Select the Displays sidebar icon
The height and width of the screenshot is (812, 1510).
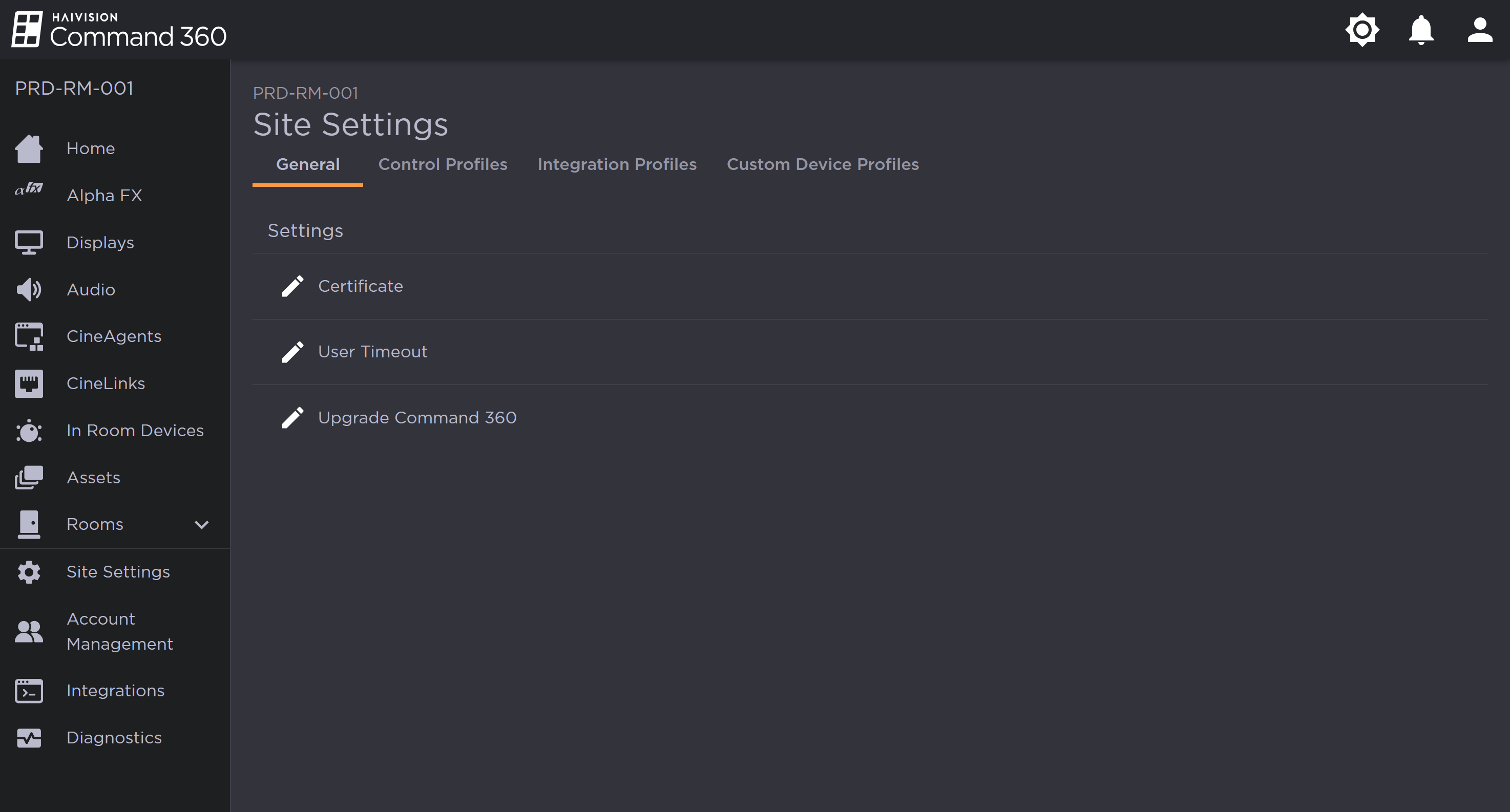click(x=29, y=242)
